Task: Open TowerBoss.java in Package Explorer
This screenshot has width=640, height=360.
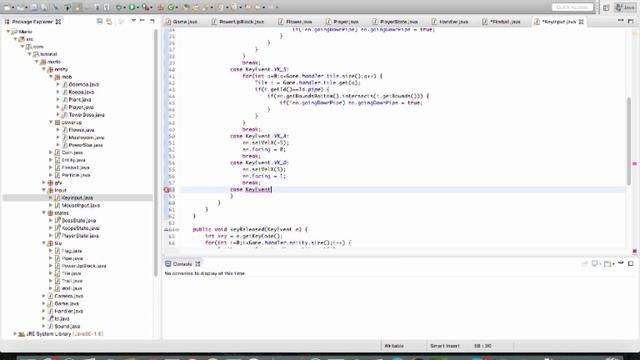Action: [86, 115]
